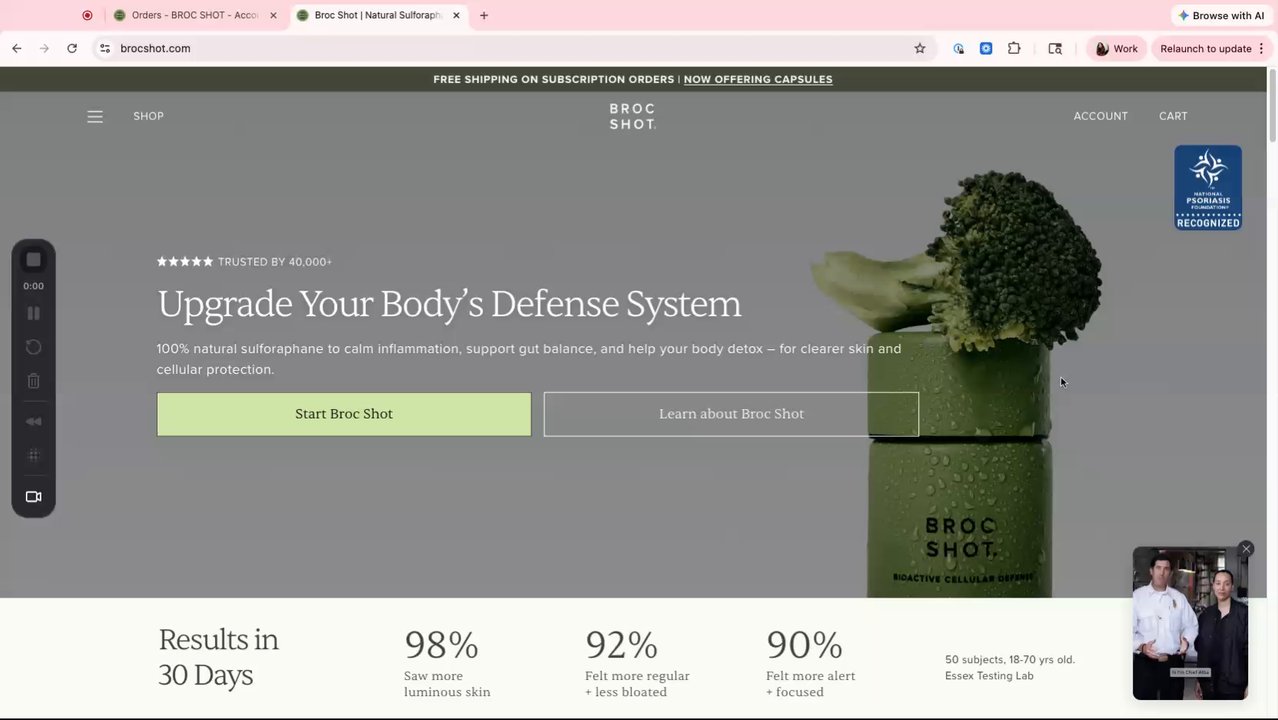Restart the recording
1278x720 pixels.
click(33, 347)
